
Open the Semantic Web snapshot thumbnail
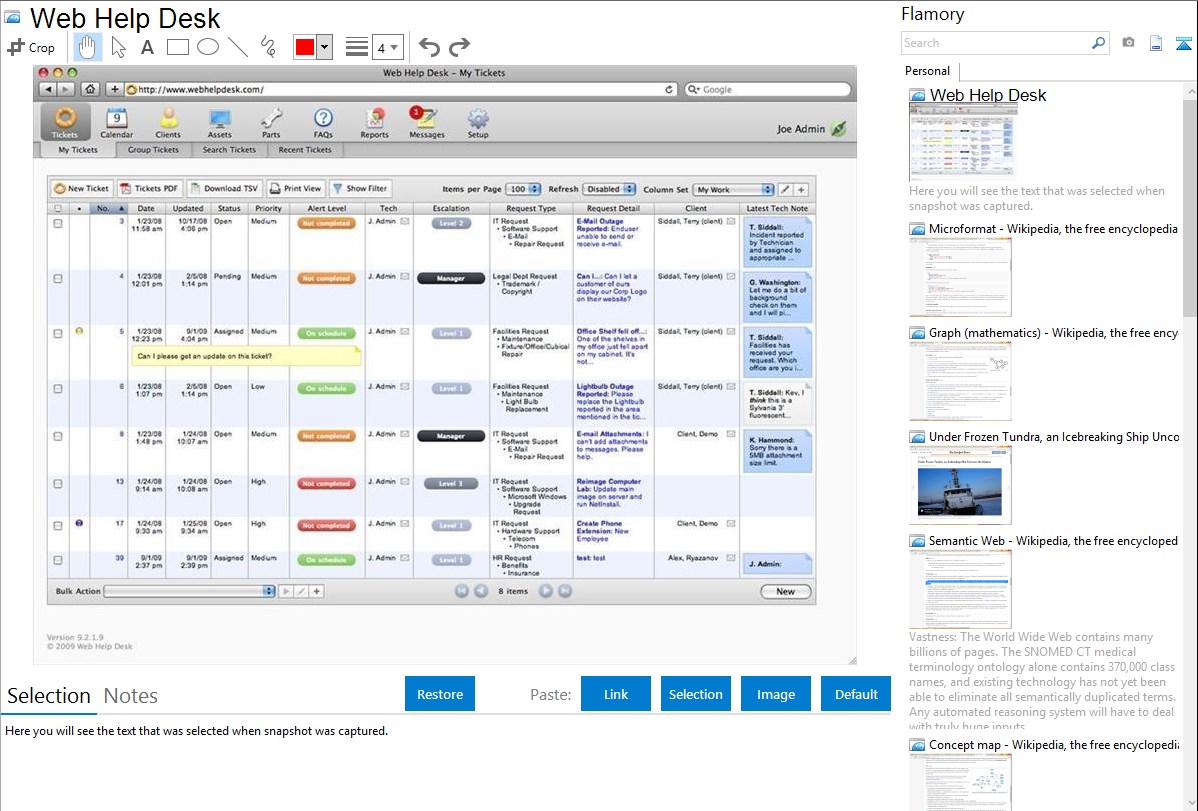click(960, 588)
